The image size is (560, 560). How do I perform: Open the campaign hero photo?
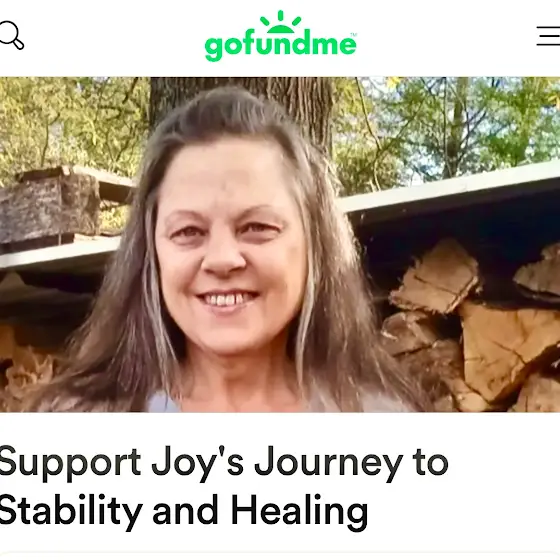click(x=280, y=245)
